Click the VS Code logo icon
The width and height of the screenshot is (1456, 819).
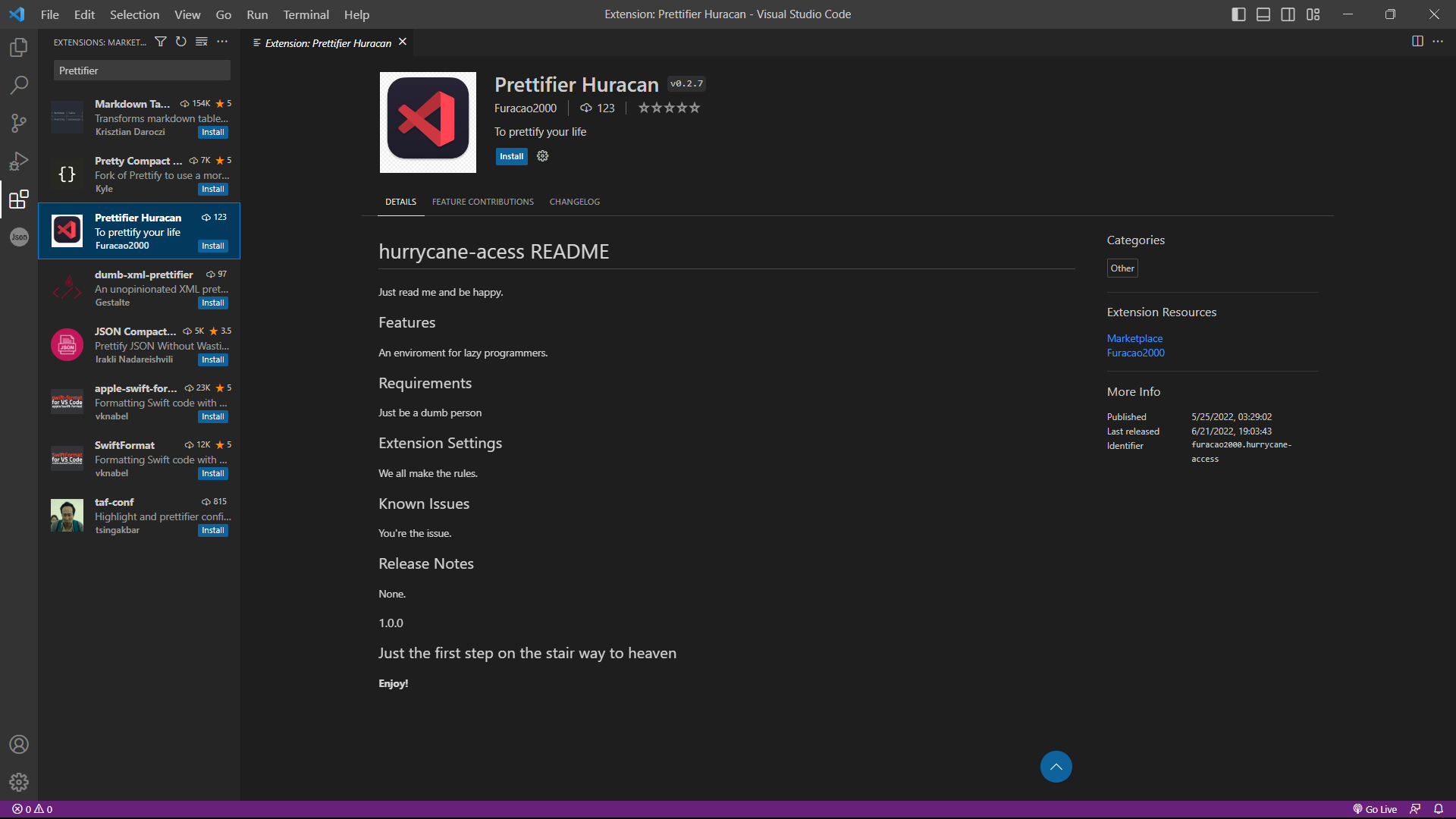pyautogui.click(x=17, y=14)
